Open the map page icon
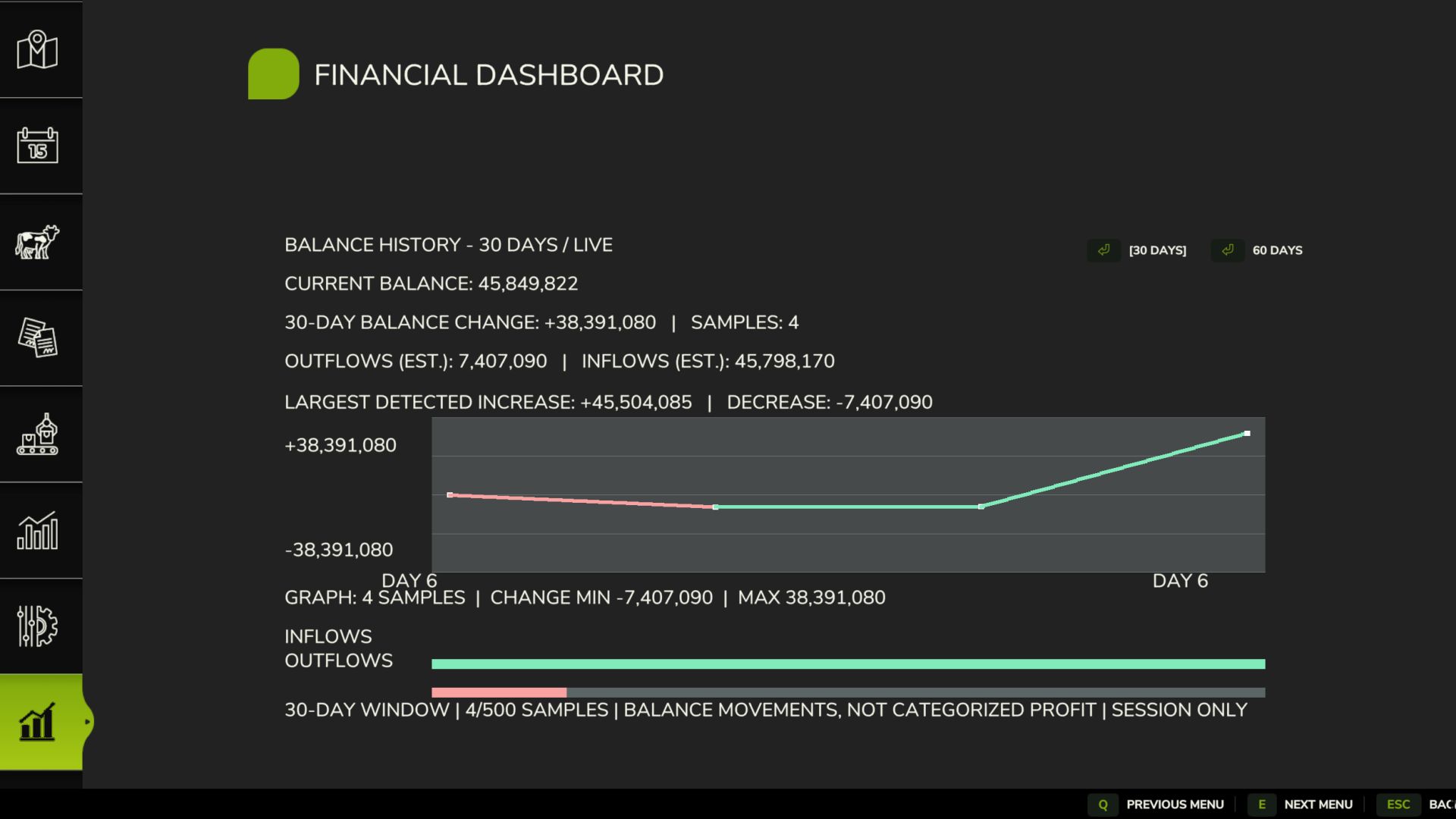1456x819 pixels. pos(37,50)
